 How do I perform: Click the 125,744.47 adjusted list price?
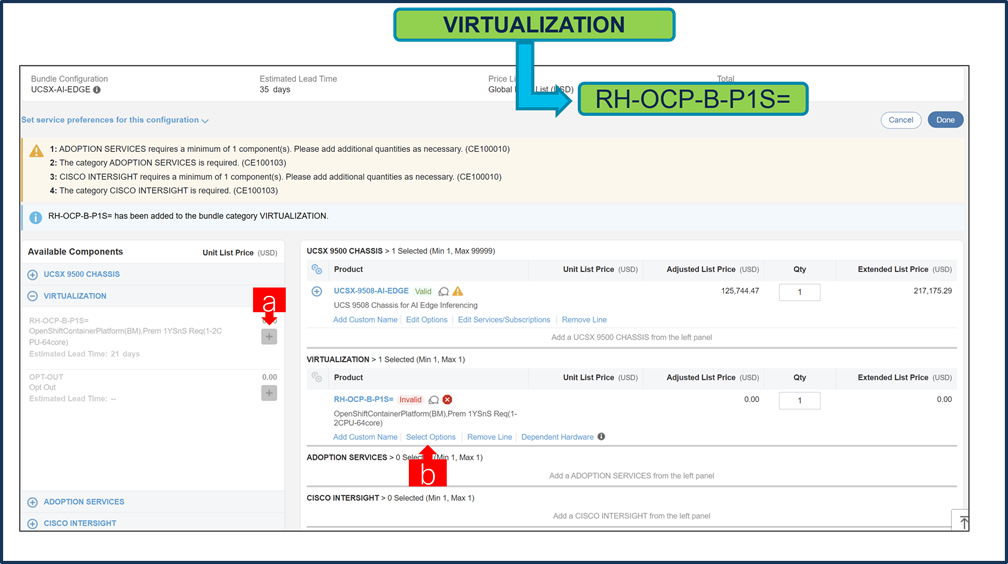click(740, 291)
